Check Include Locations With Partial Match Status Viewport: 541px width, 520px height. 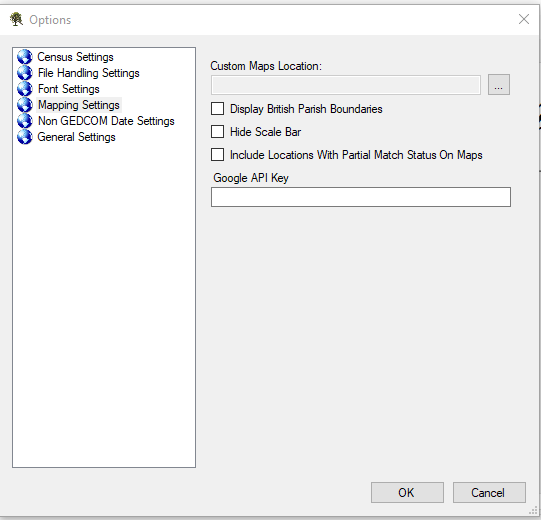pos(217,155)
